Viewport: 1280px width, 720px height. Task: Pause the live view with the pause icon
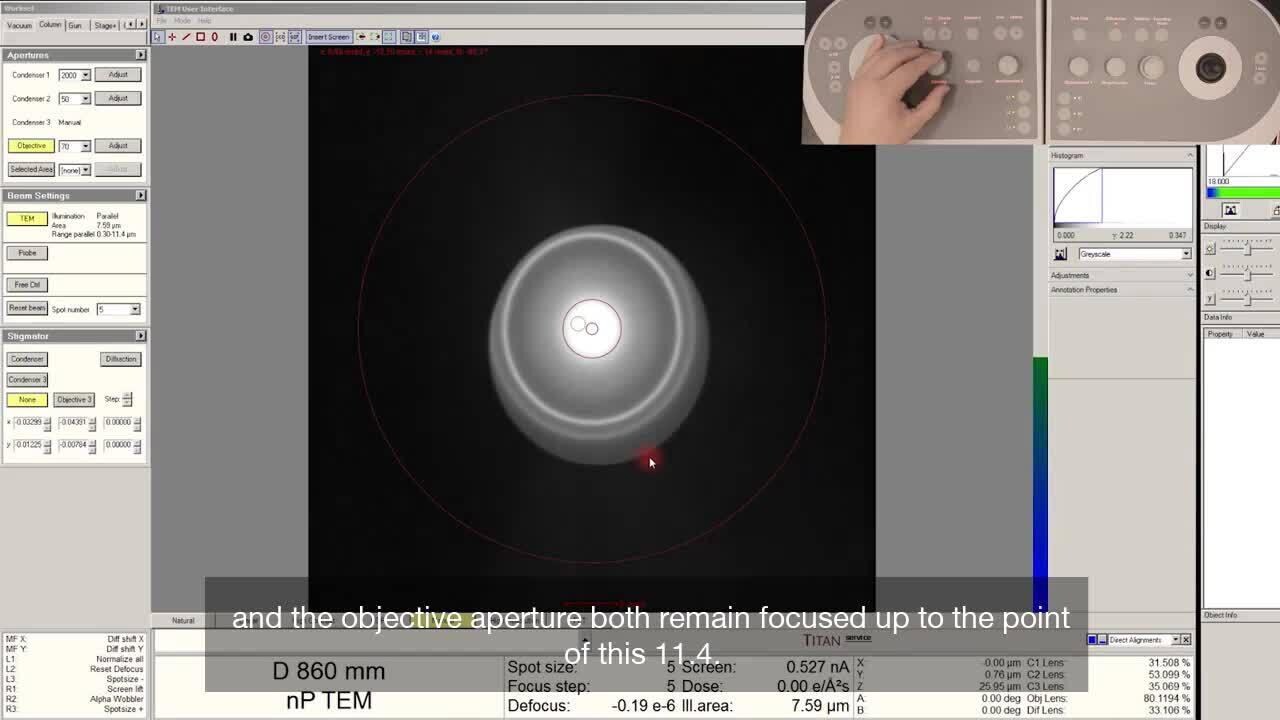(x=233, y=37)
